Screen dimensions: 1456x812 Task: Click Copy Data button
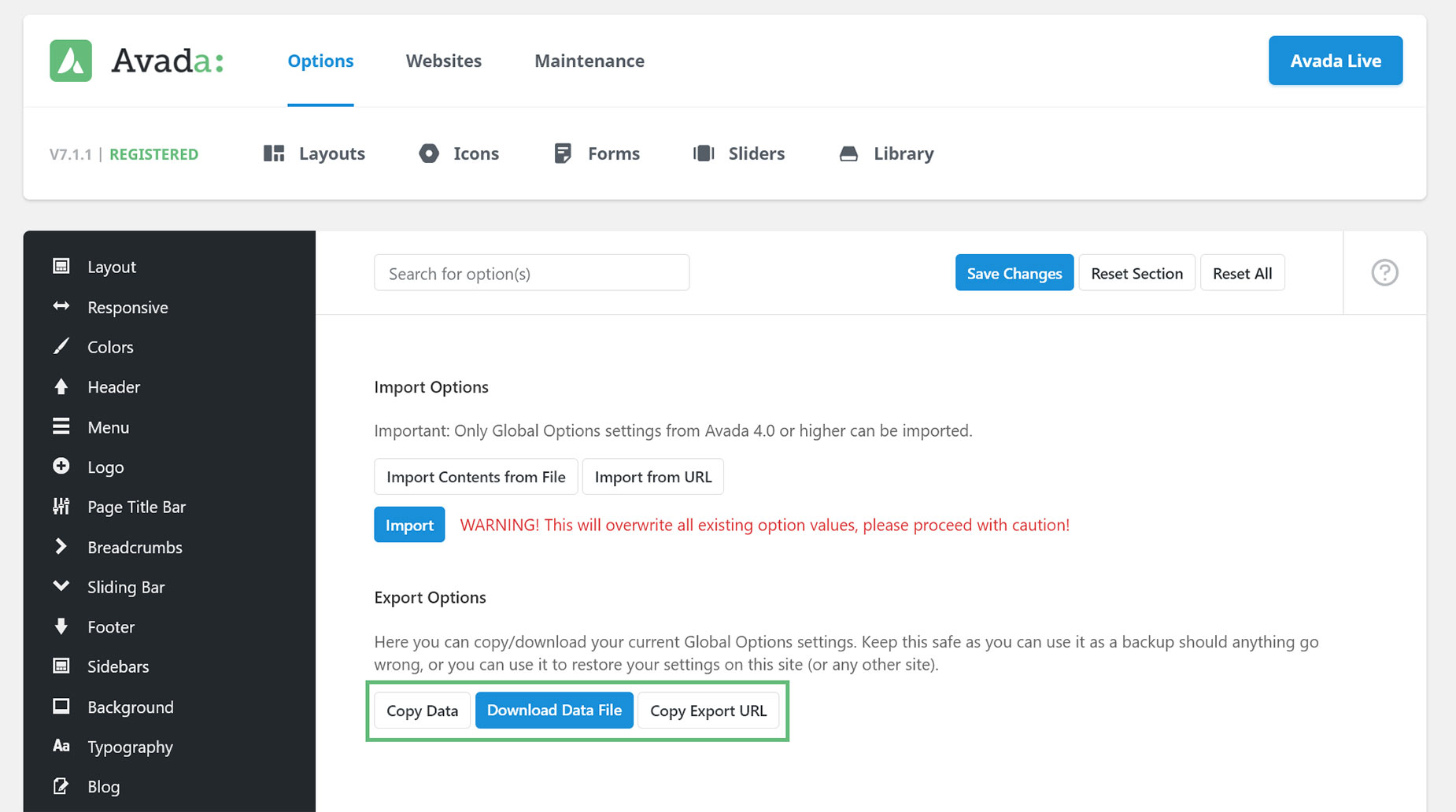(422, 710)
